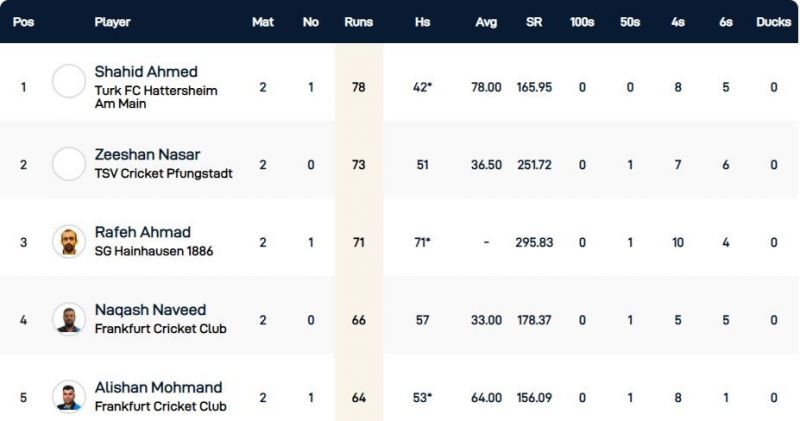Click the Hs column header

420,22
